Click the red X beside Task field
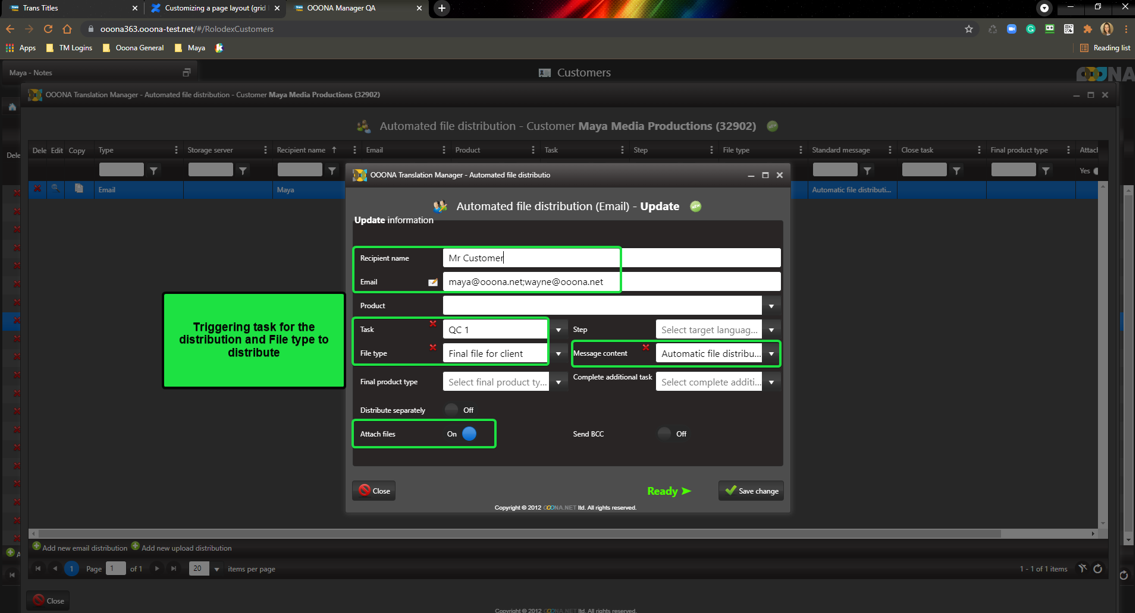The image size is (1135, 613). coord(433,324)
